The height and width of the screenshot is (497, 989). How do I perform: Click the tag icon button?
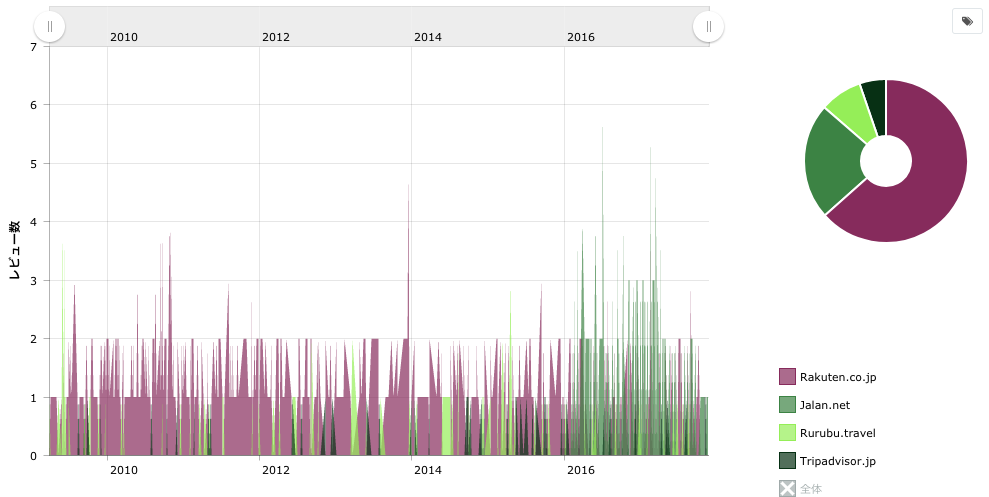point(967,21)
